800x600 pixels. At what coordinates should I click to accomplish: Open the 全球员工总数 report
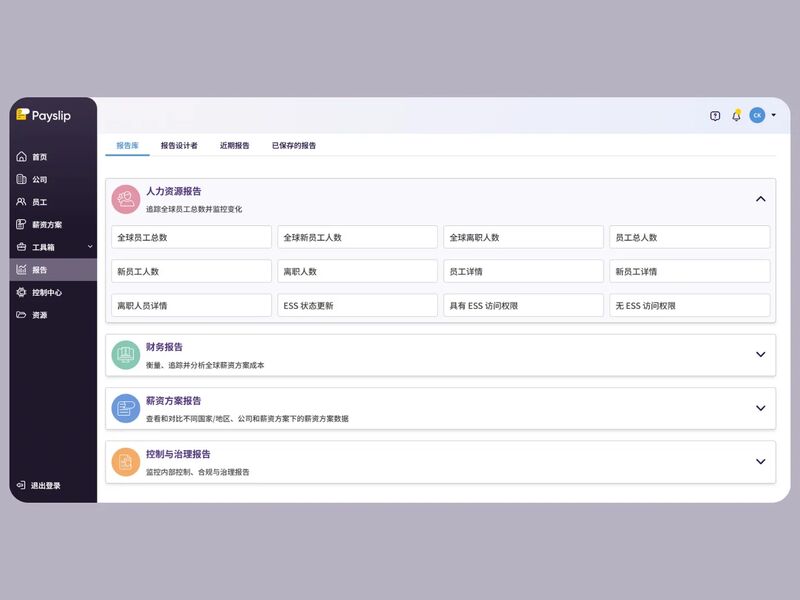(190, 236)
